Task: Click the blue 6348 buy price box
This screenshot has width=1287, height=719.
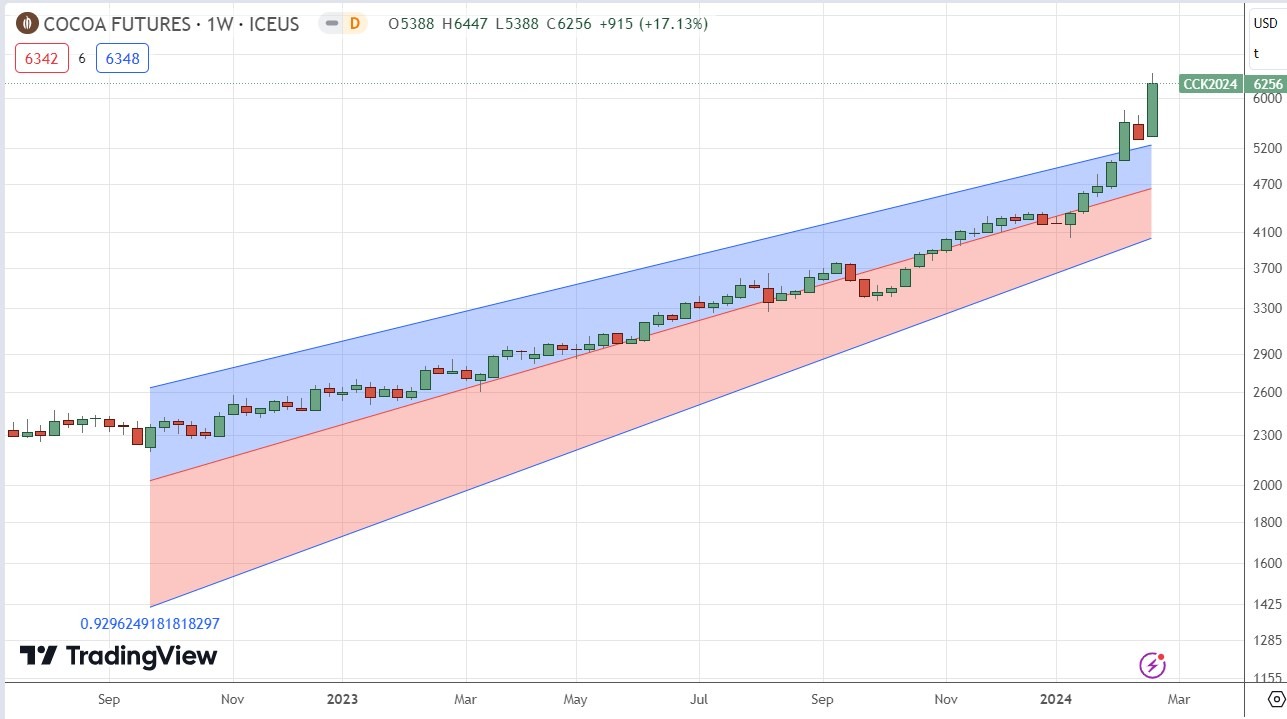Action: tap(123, 58)
